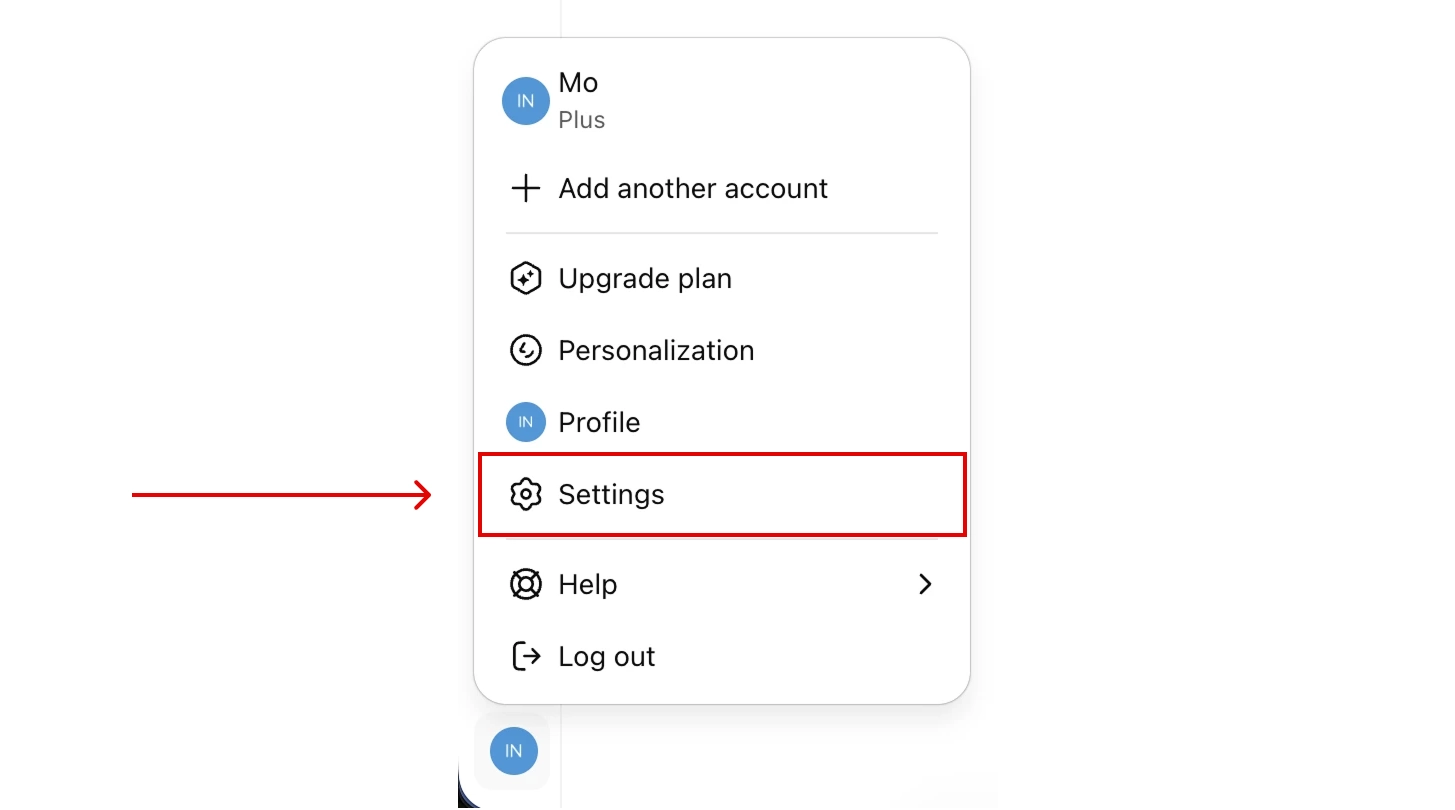Select the Upgrade plan diamond icon

[525, 278]
